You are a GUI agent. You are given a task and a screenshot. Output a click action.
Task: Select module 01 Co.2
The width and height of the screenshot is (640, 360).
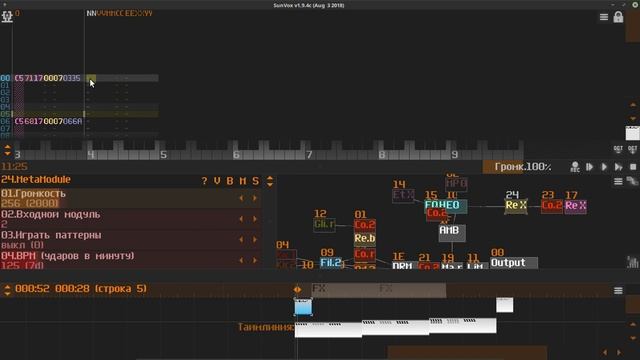coord(364,225)
